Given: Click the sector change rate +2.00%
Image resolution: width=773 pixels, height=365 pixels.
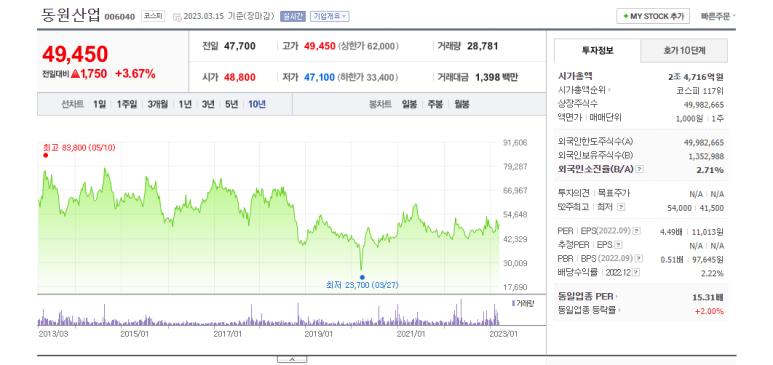Looking at the screenshot, I should click(x=709, y=311).
